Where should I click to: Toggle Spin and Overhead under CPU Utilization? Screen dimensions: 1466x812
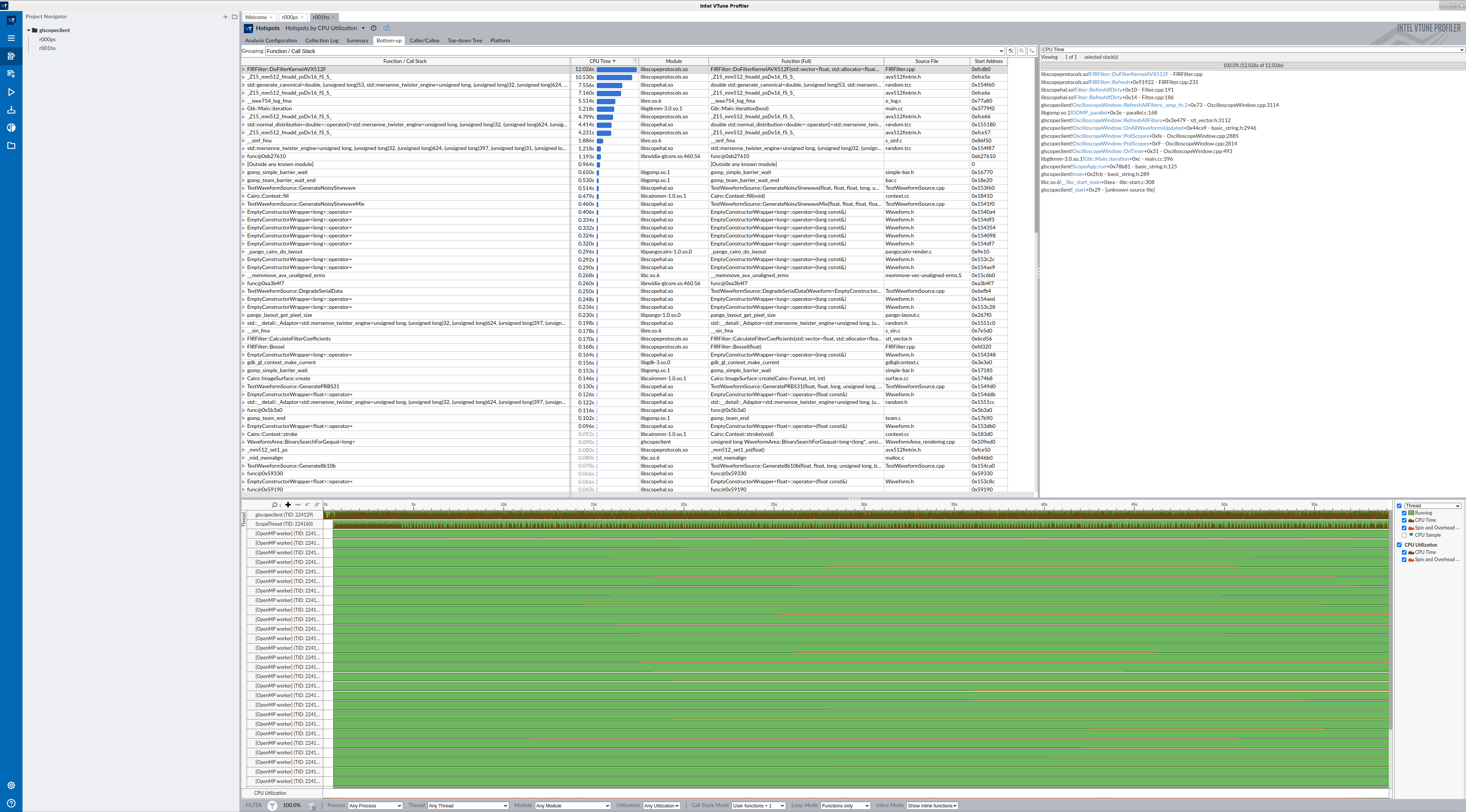1404,560
